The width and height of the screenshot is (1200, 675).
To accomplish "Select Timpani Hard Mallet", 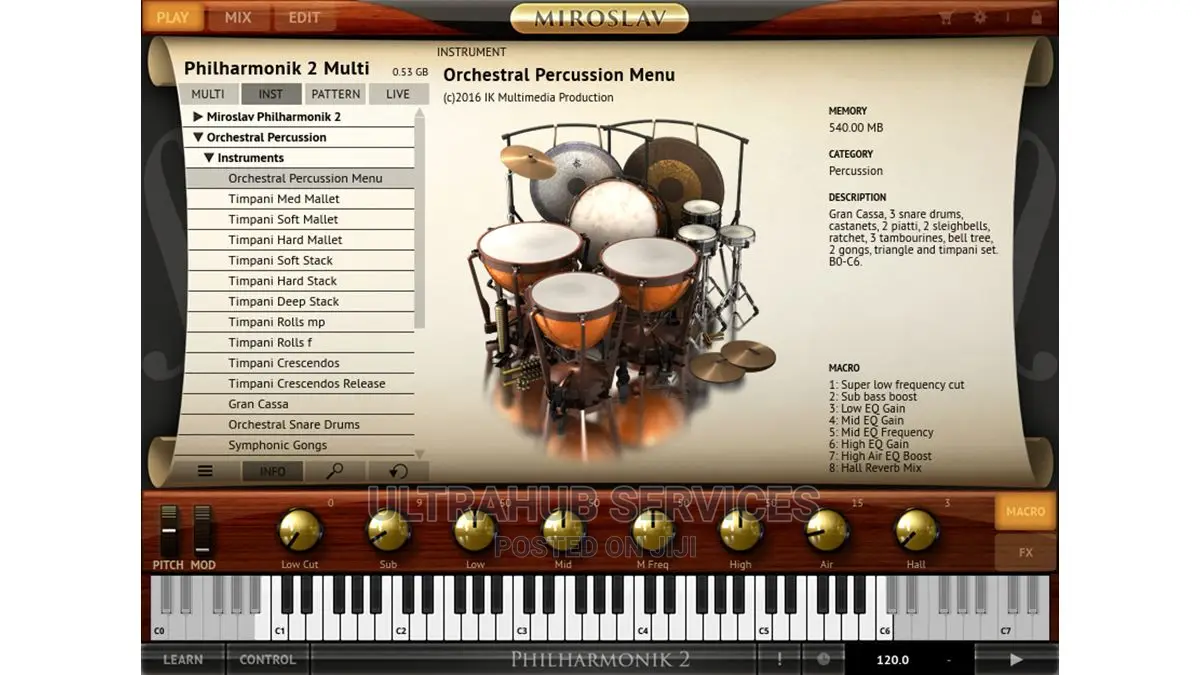I will [300, 240].
